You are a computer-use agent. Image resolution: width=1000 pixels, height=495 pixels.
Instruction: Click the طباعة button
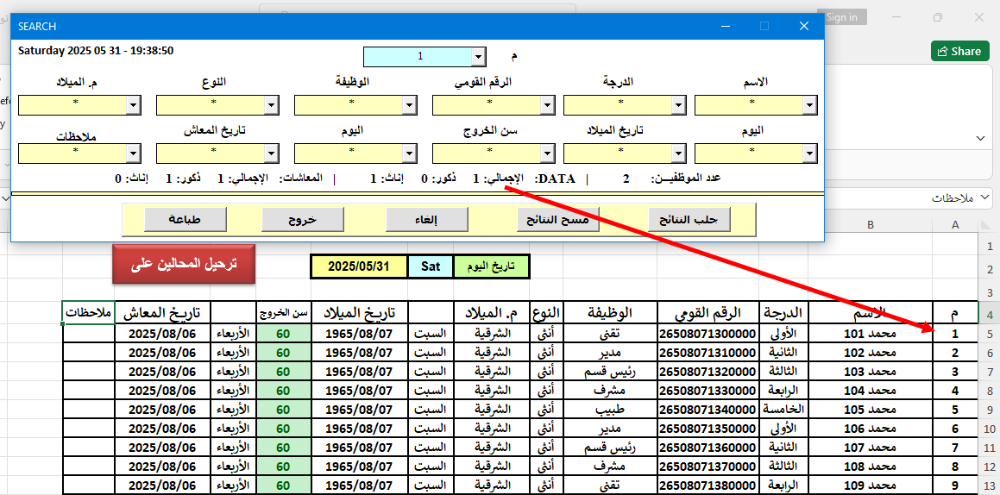[x=185, y=219]
